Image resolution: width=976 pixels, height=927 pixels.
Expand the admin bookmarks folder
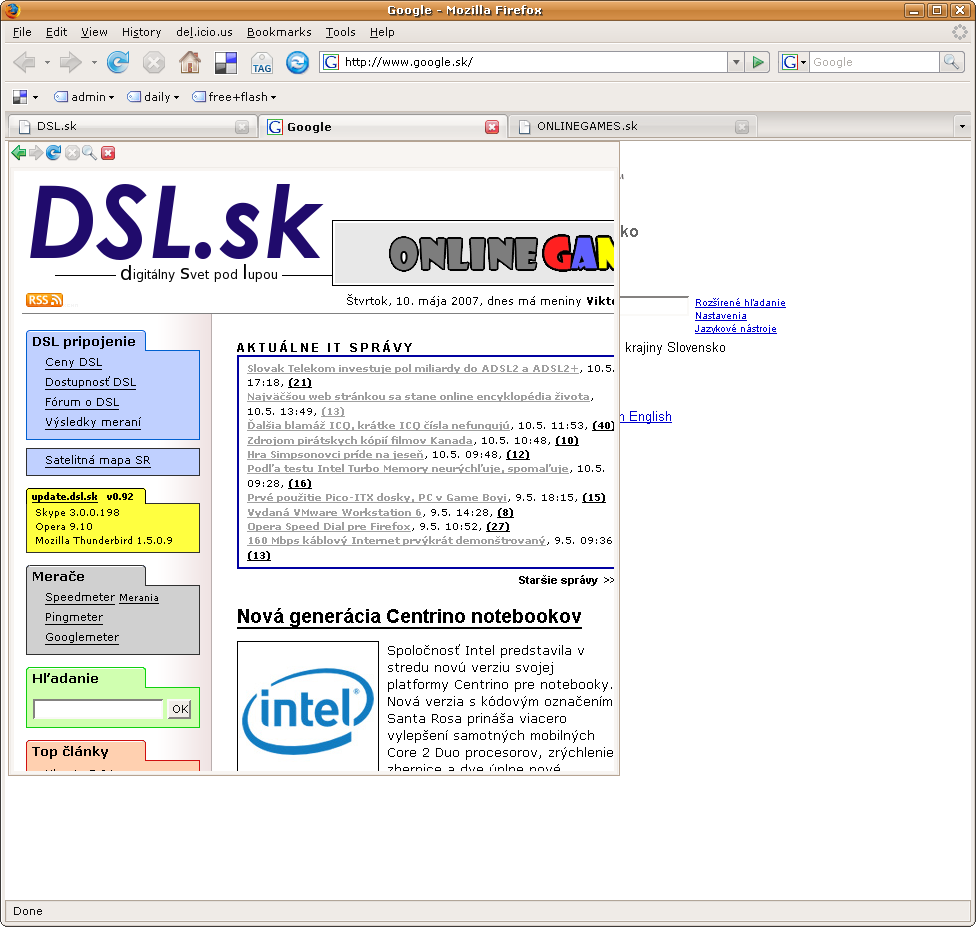(x=84, y=97)
